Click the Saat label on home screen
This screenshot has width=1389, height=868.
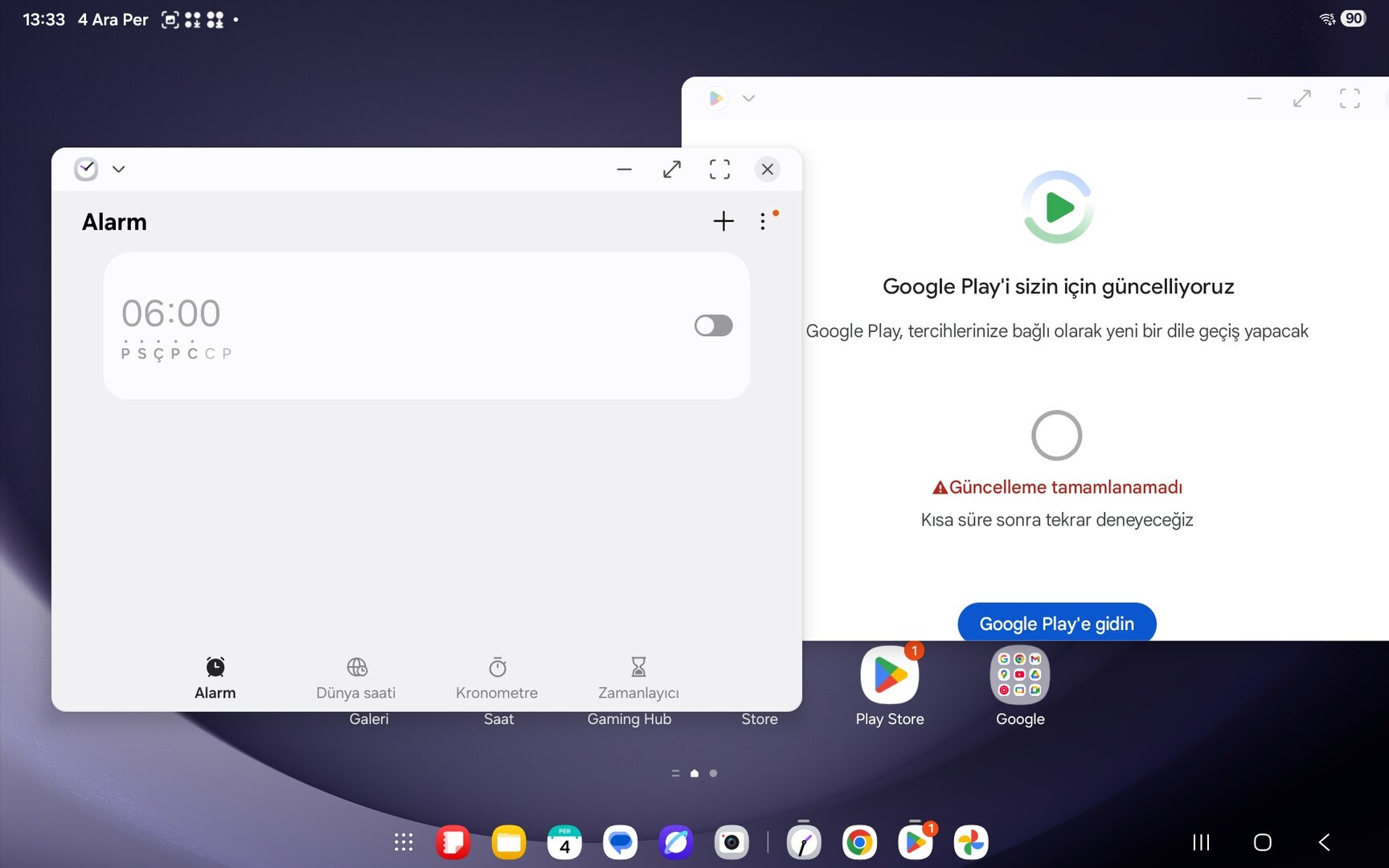click(x=498, y=719)
